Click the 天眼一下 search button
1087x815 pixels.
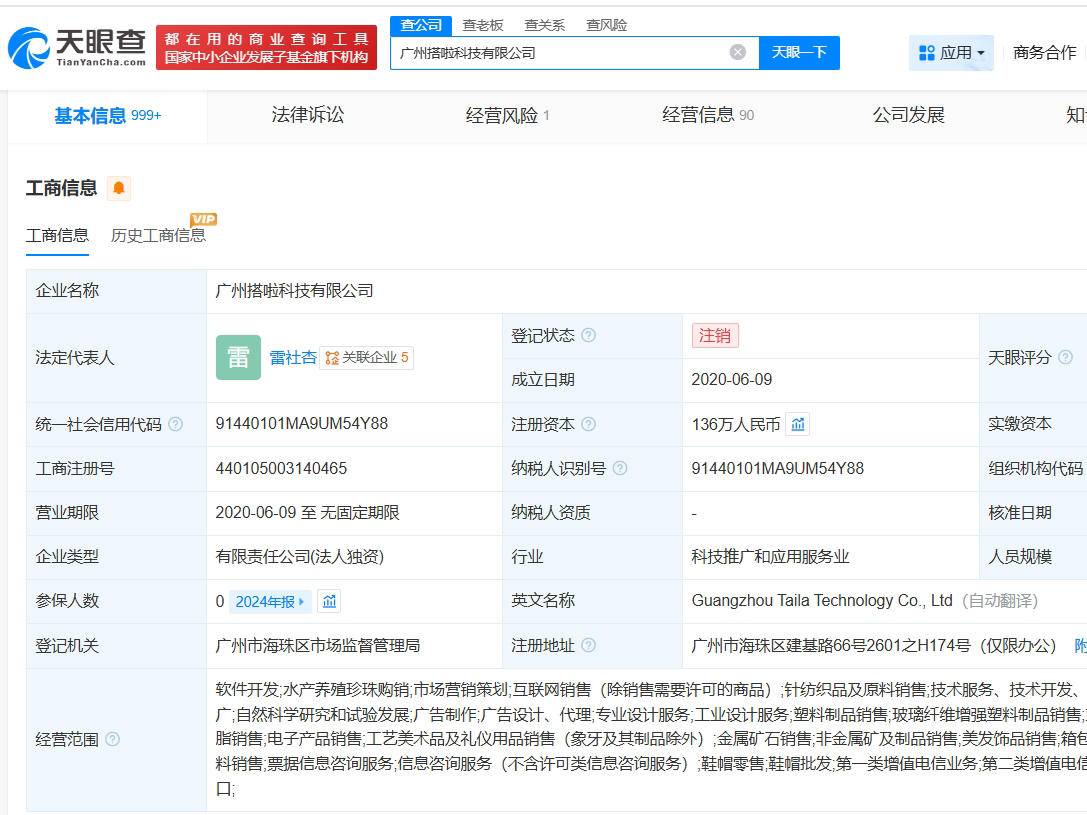799,52
